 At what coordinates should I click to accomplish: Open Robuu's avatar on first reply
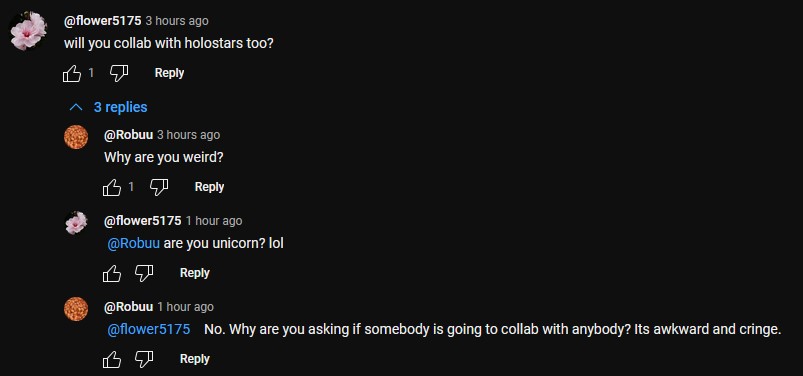76,137
